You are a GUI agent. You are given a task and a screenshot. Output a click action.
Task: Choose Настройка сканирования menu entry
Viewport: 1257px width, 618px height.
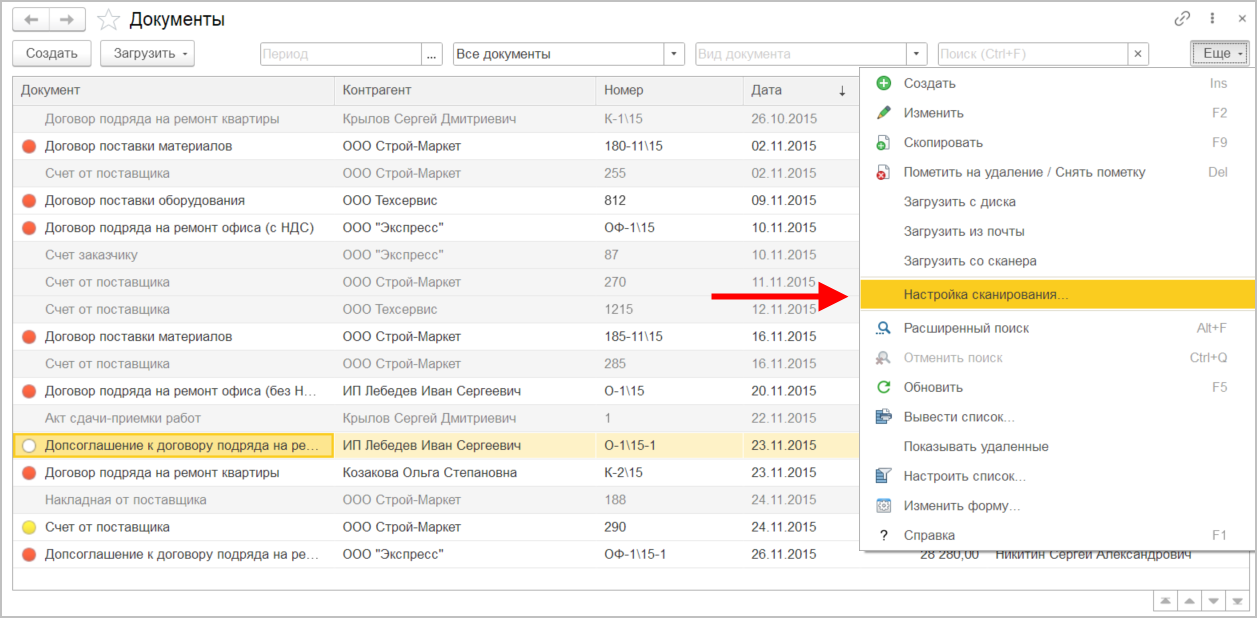[x=986, y=295]
